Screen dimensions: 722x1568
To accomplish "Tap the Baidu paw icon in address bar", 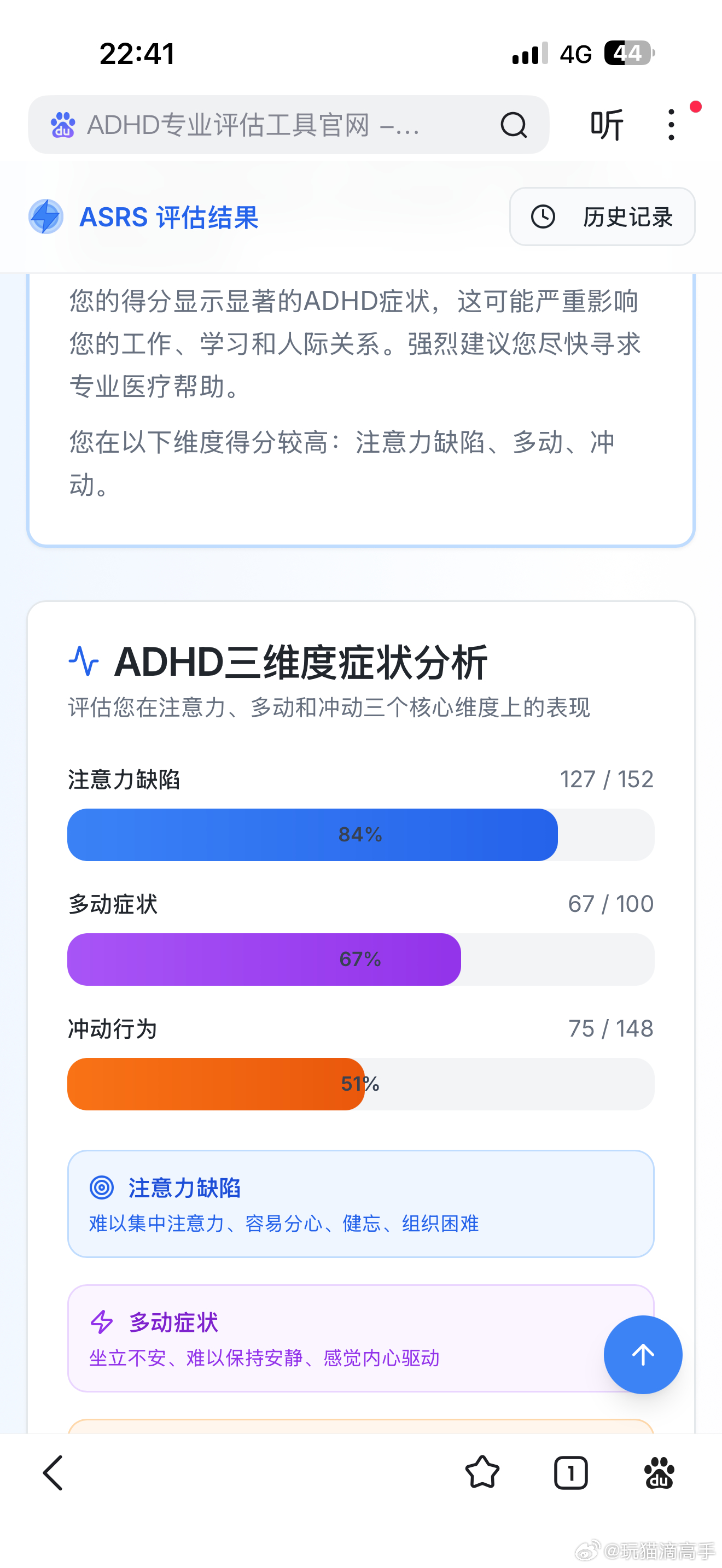I will [x=63, y=125].
